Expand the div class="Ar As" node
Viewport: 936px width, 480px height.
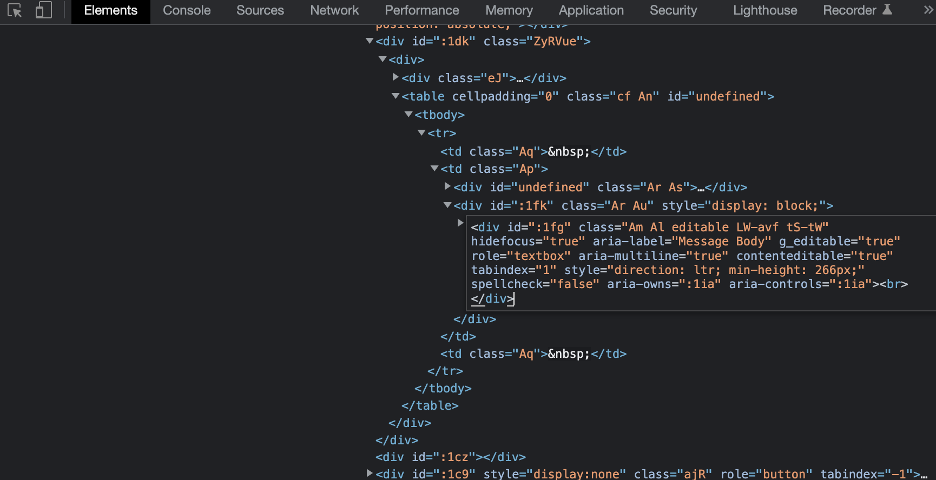click(448, 187)
